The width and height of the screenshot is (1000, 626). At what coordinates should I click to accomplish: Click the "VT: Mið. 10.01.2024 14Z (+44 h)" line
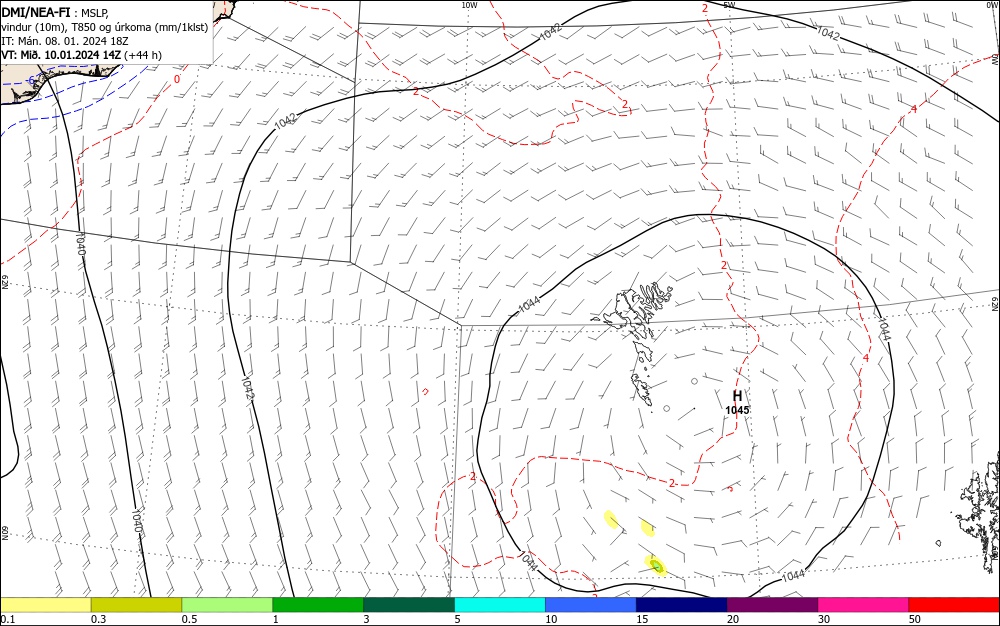click(82, 55)
